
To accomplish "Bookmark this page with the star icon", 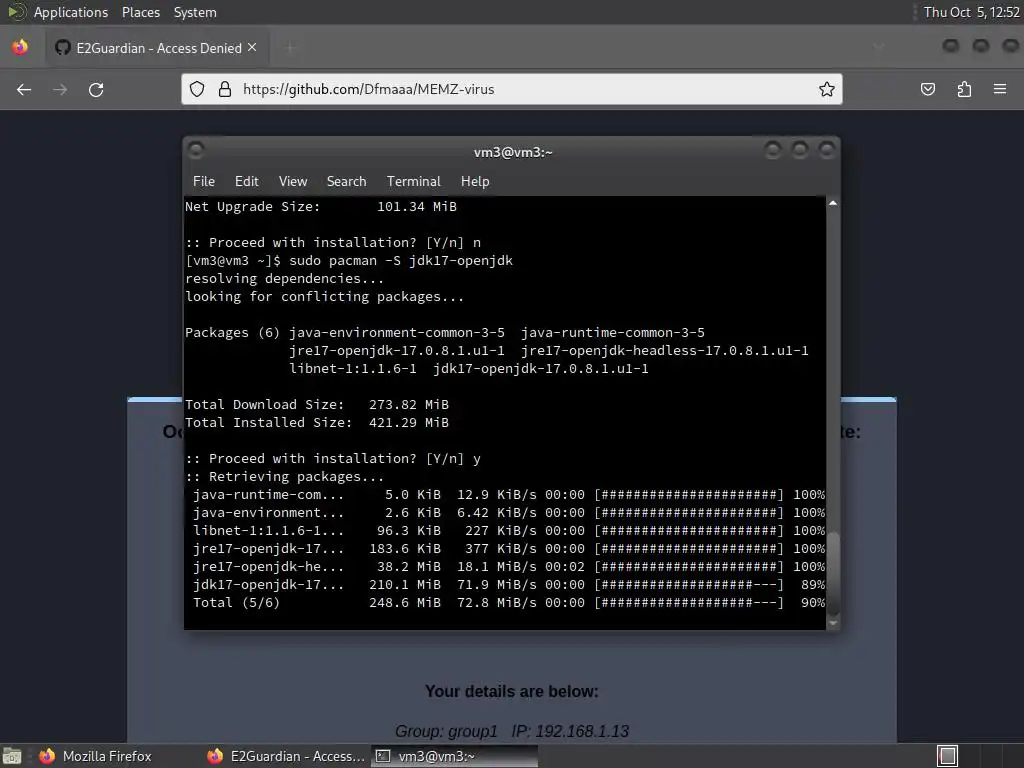I will coord(827,89).
